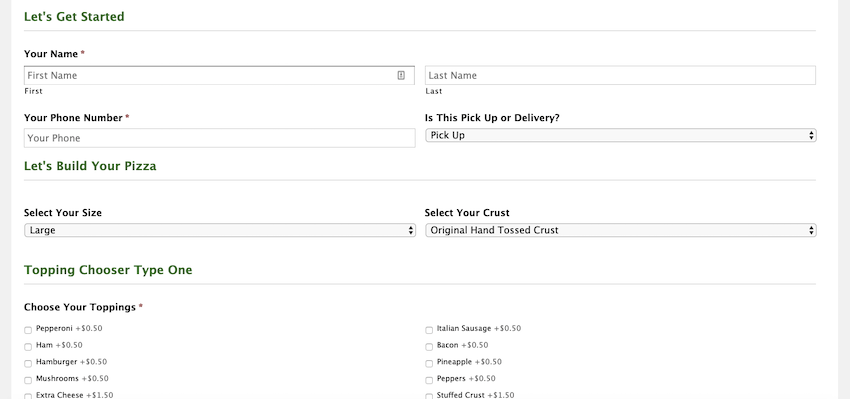Open the Select Your Crust dropdown
Screen dimensions: 850x399
[621, 230]
